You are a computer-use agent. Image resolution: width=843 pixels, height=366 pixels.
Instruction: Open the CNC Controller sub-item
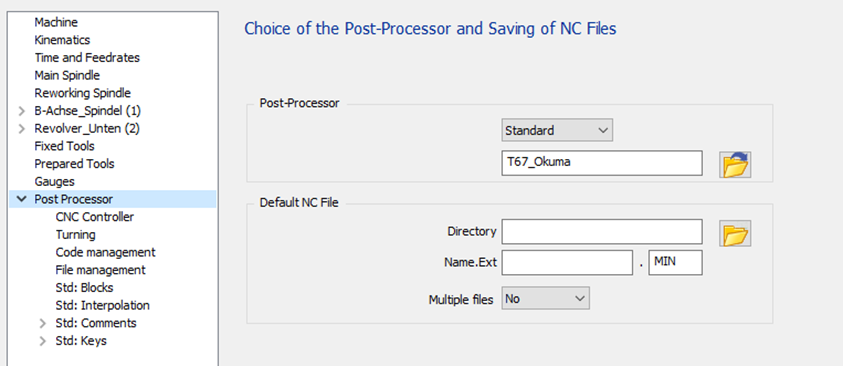point(95,217)
